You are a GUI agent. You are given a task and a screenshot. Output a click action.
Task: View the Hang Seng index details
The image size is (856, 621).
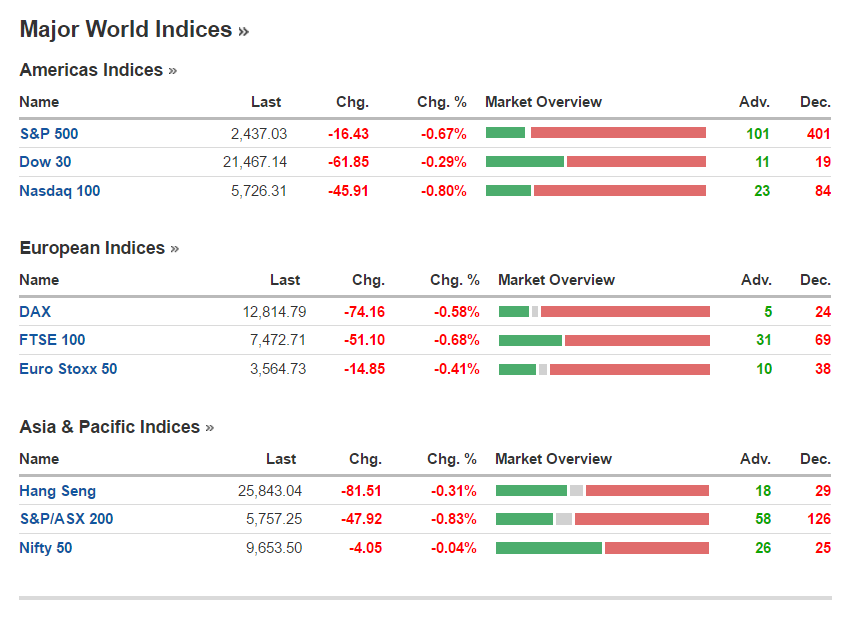click(x=58, y=491)
